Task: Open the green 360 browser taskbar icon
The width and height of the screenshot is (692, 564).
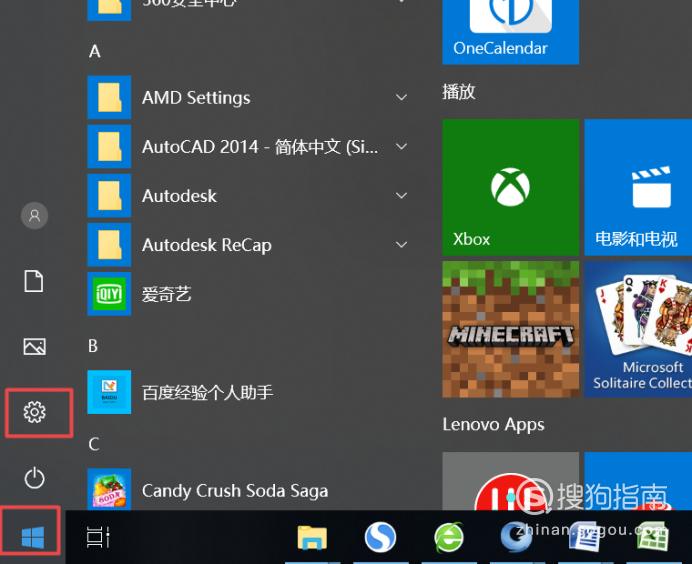Action: [x=448, y=537]
